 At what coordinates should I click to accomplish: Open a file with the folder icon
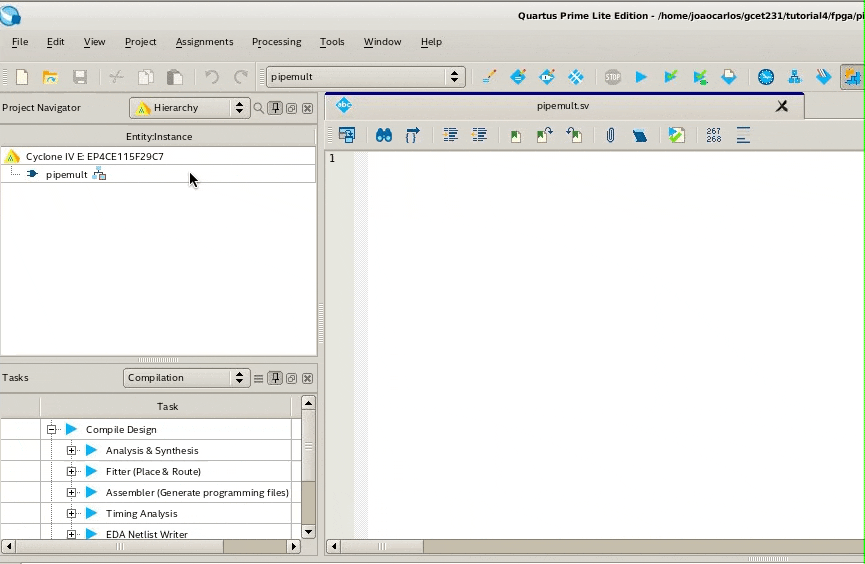[x=50, y=77]
